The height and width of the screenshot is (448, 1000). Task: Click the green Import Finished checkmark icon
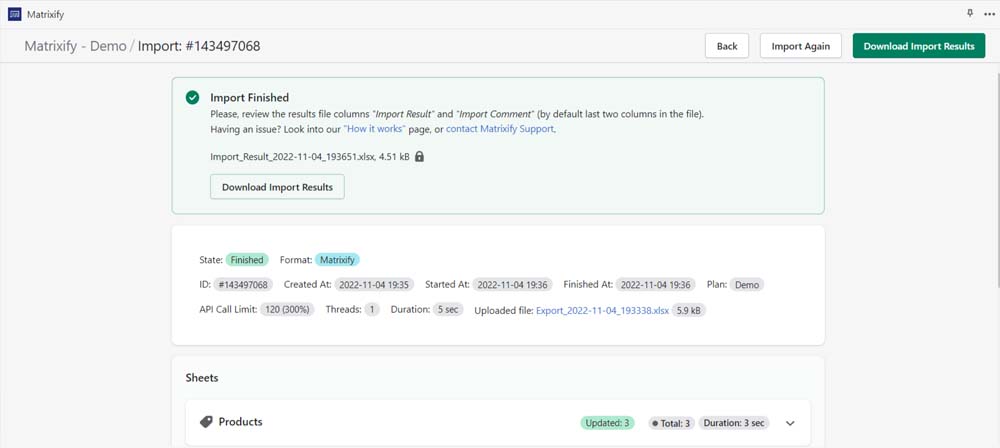coord(192,98)
